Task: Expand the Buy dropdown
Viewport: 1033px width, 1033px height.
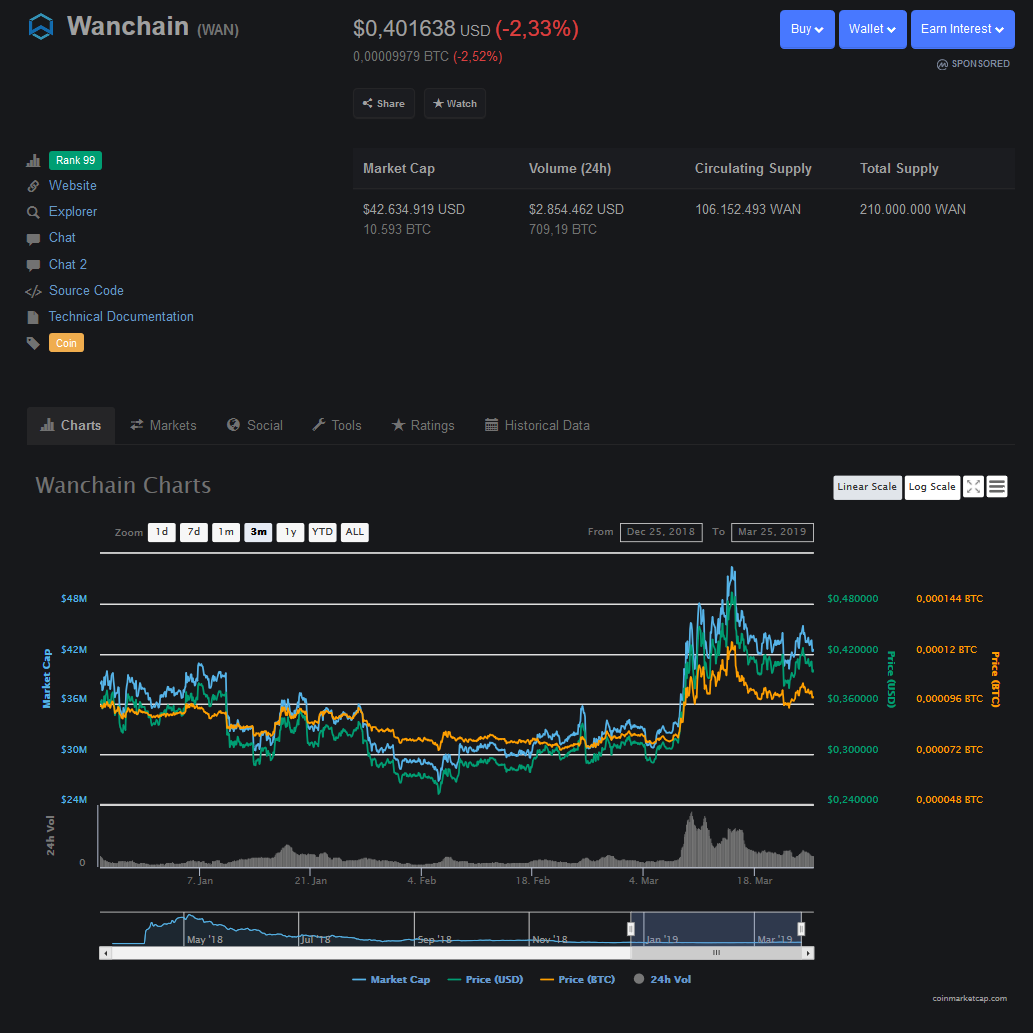Action: (807, 29)
